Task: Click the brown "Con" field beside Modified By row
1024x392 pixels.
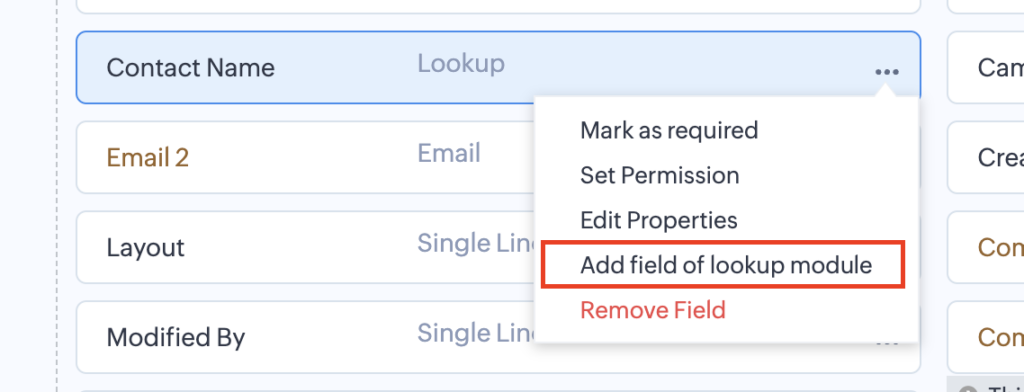Action: (x=985, y=338)
